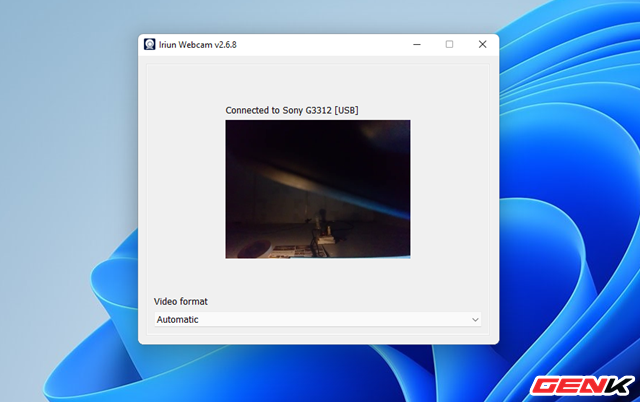The width and height of the screenshot is (640, 402).
Task: Click the 'Connected to Sony G3312 [USB]' status text
Action: [x=292, y=110]
